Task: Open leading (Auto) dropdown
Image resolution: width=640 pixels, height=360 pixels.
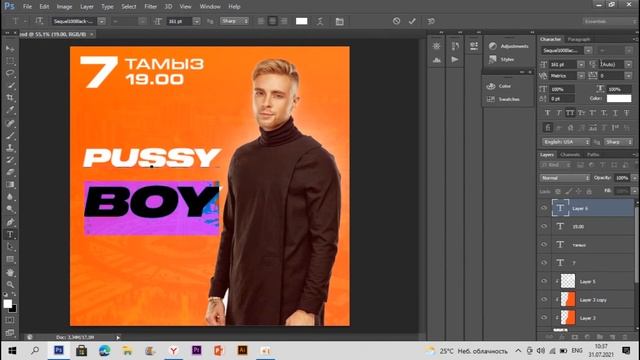Action: [628, 64]
